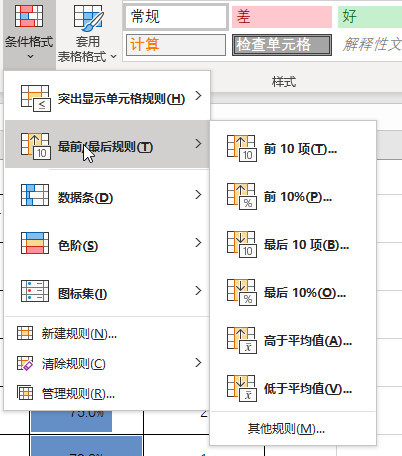Select 低于平均值(V)... rule
This screenshot has height=456, width=402.
tap(293, 388)
